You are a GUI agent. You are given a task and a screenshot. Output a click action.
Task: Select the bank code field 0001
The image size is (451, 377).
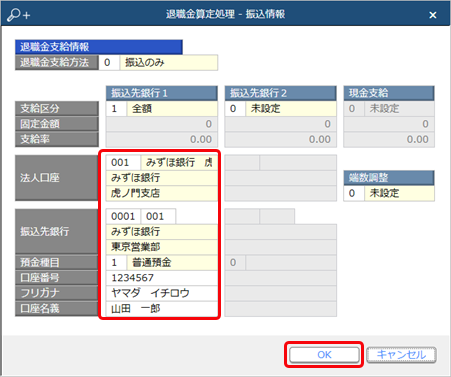pyautogui.click(x=123, y=217)
